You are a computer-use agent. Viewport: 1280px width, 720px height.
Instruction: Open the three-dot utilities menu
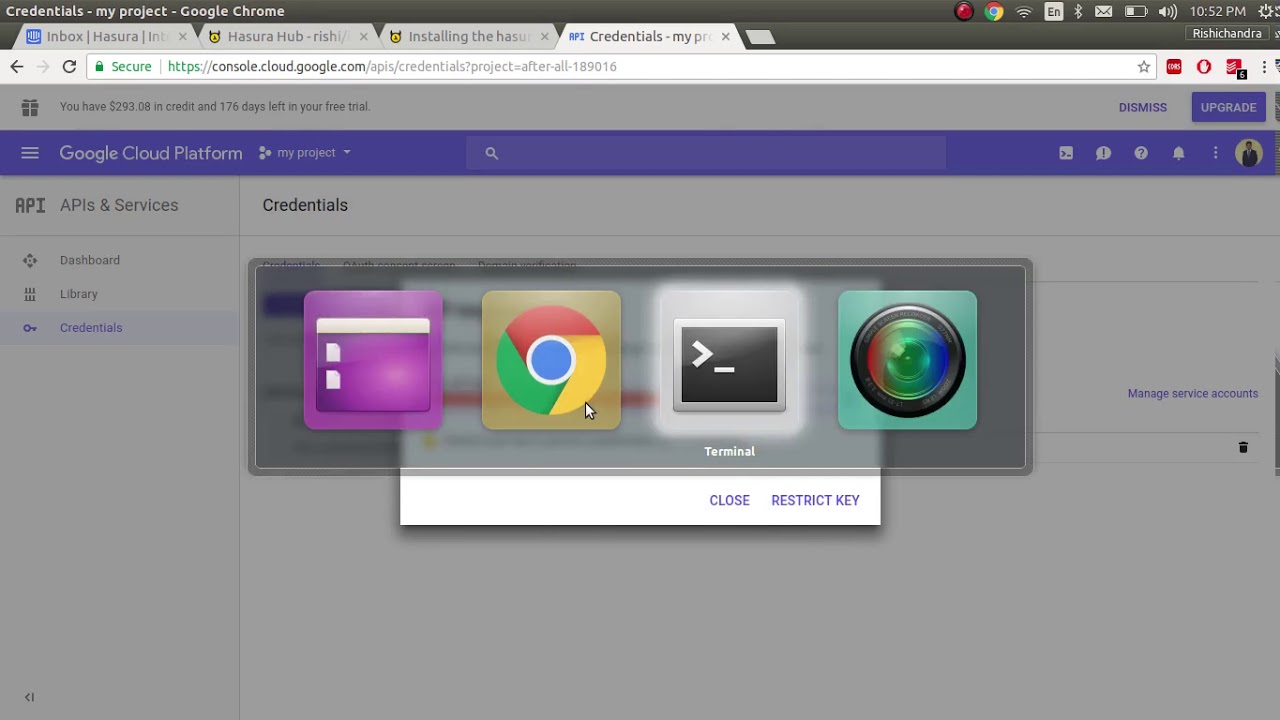click(x=1216, y=153)
